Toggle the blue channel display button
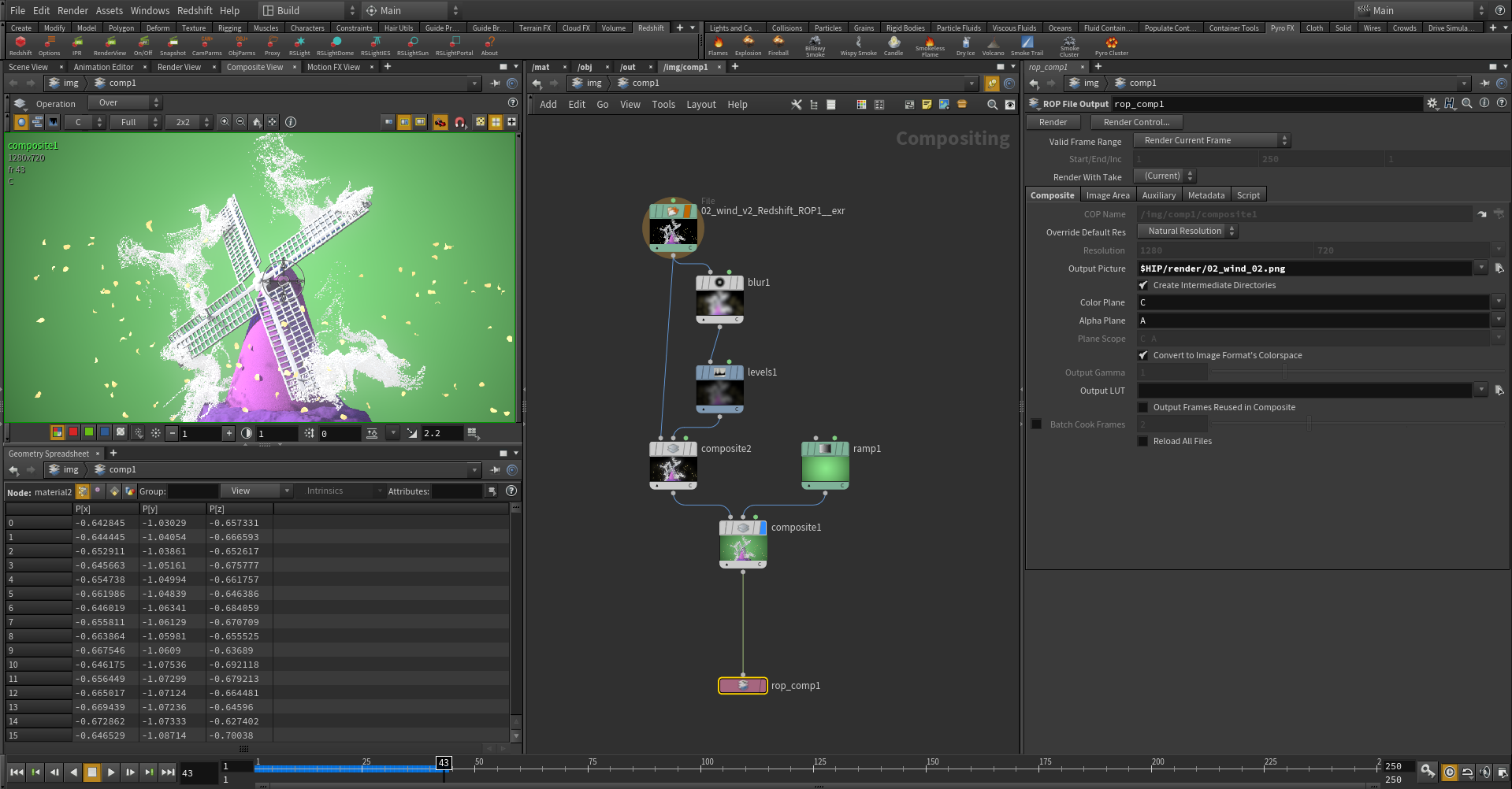Image resolution: width=1512 pixels, height=789 pixels. [x=105, y=432]
